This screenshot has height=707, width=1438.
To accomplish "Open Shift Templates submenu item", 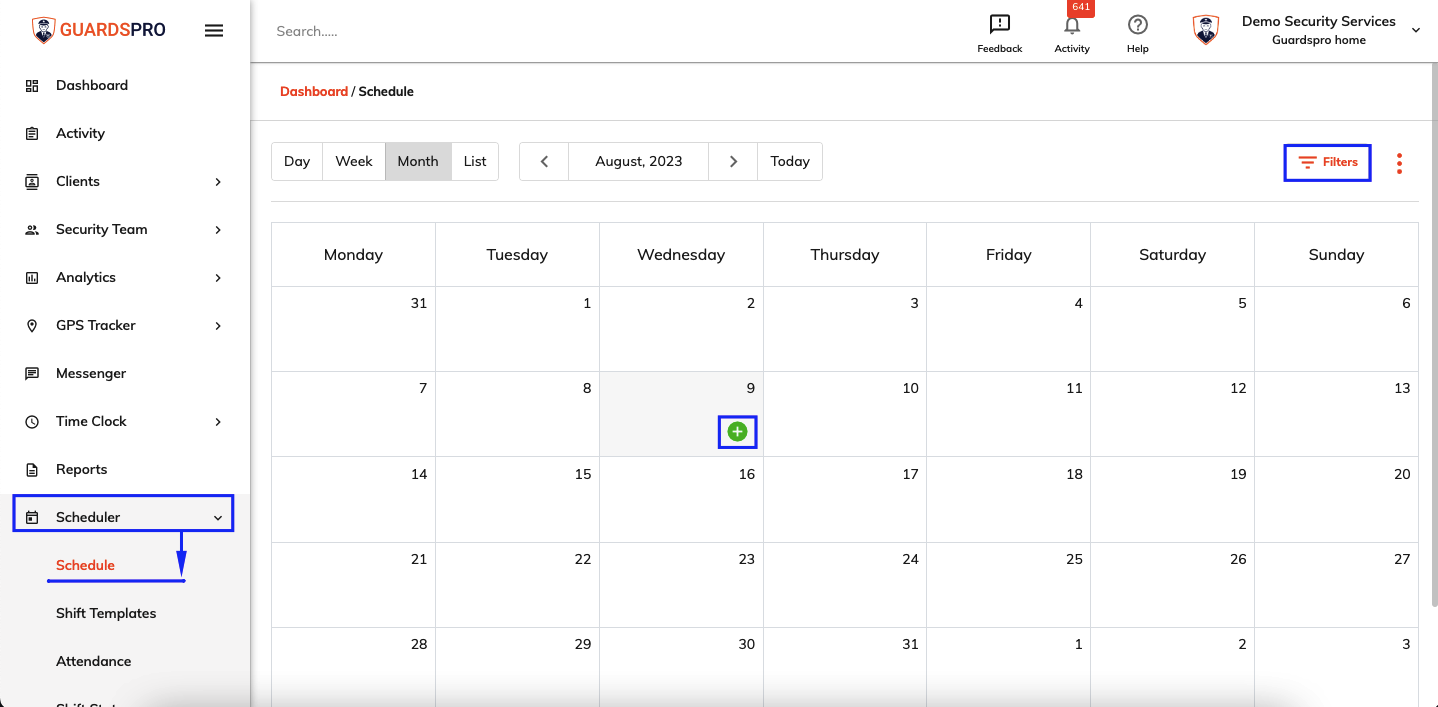I will click(x=106, y=614).
